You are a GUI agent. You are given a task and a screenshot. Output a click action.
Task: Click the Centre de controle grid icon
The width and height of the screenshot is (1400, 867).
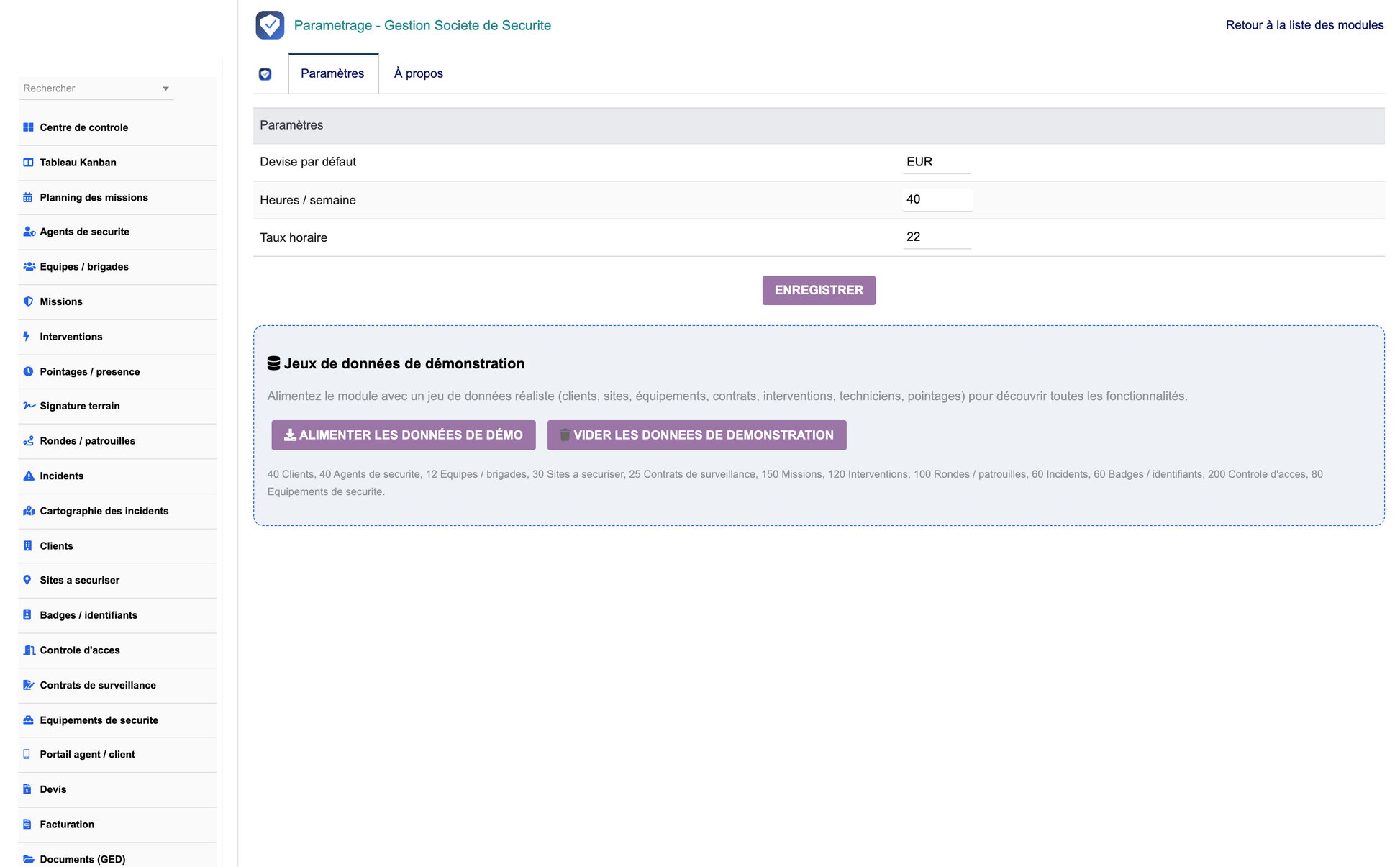[x=28, y=127]
